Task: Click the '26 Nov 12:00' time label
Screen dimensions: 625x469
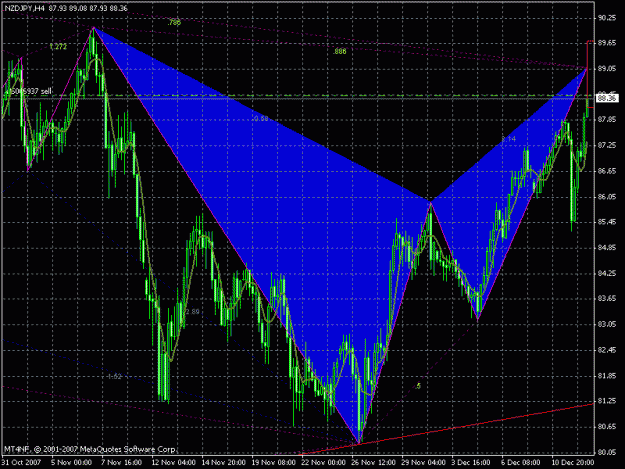Action: point(373,462)
